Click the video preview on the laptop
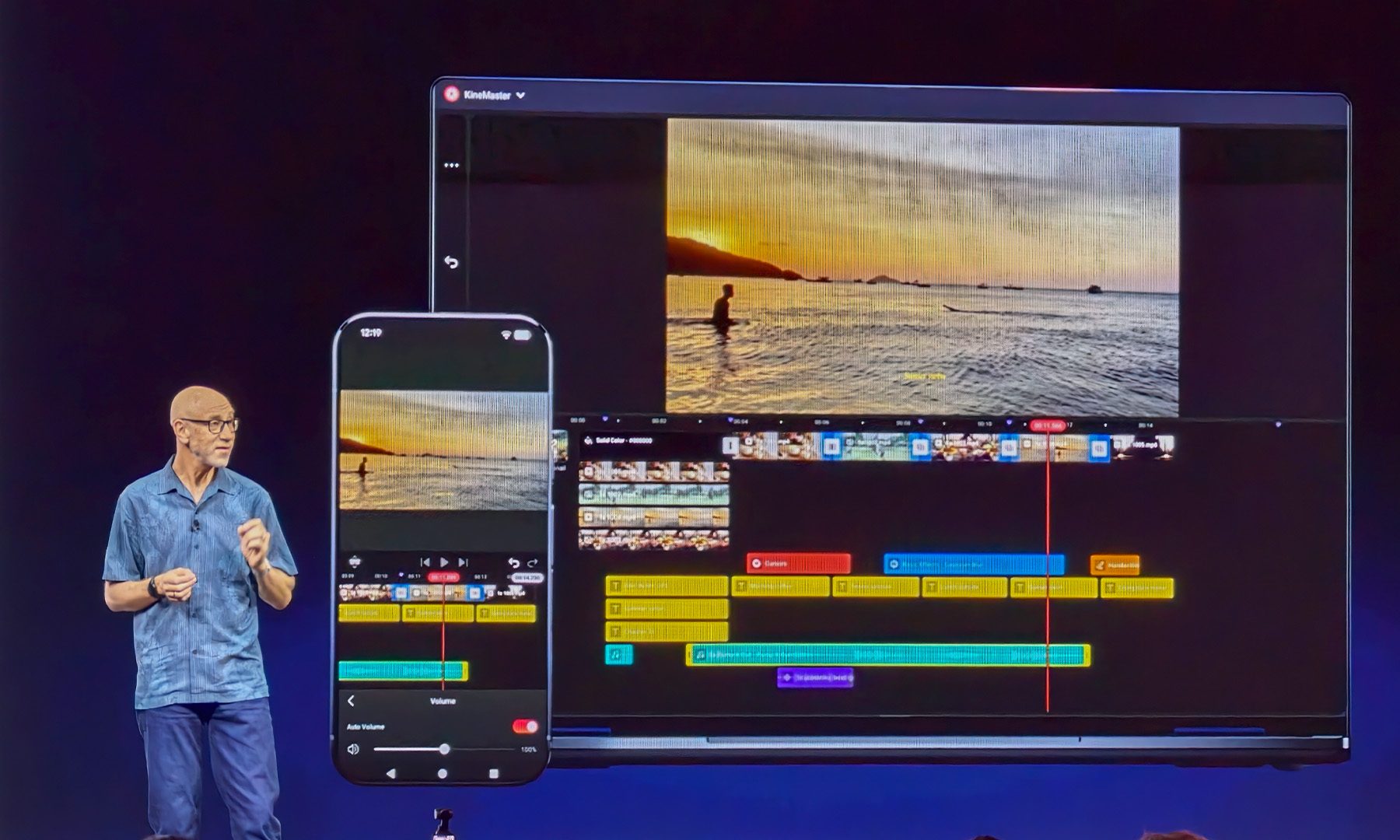This screenshot has width=1400, height=840. [x=922, y=267]
